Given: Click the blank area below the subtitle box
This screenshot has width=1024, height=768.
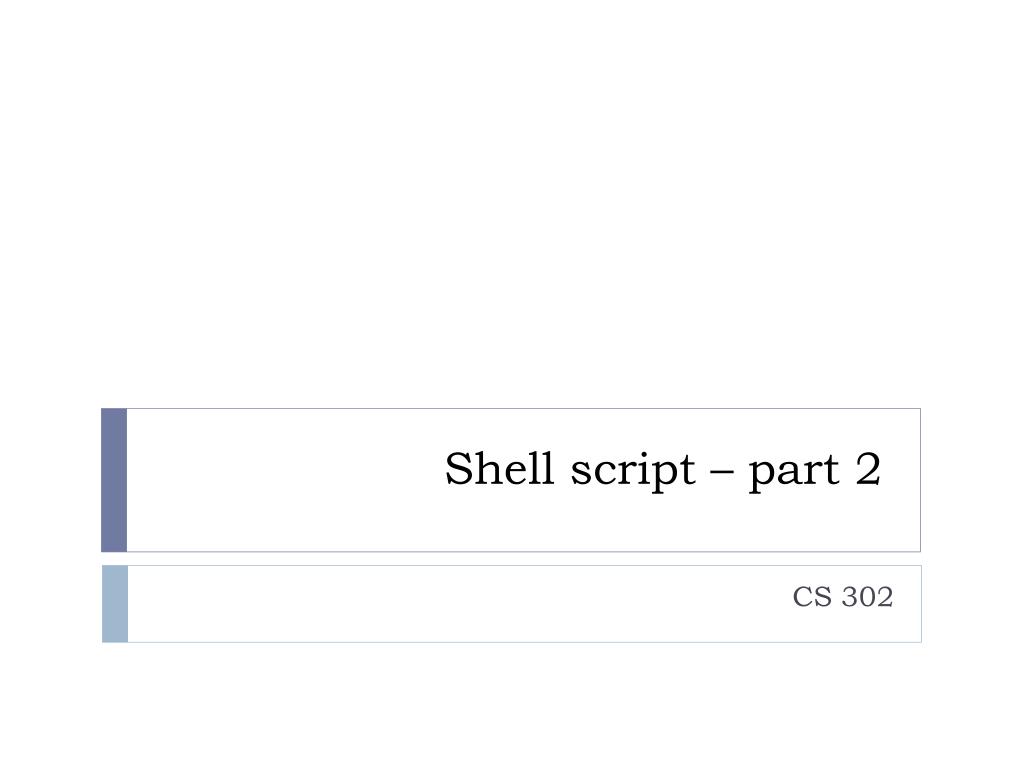Looking at the screenshot, I should (512, 705).
